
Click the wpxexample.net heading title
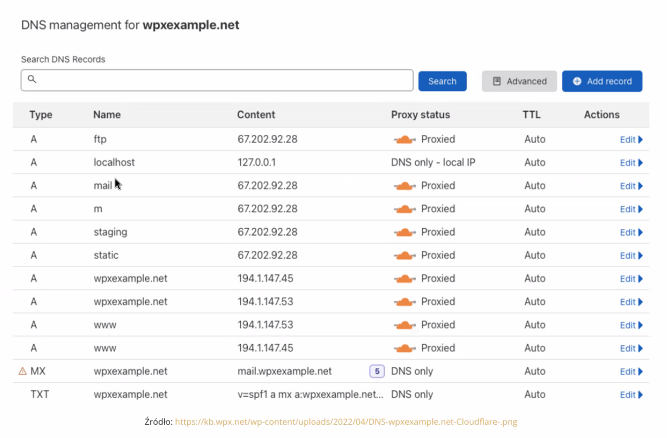pyautogui.click(x=191, y=25)
